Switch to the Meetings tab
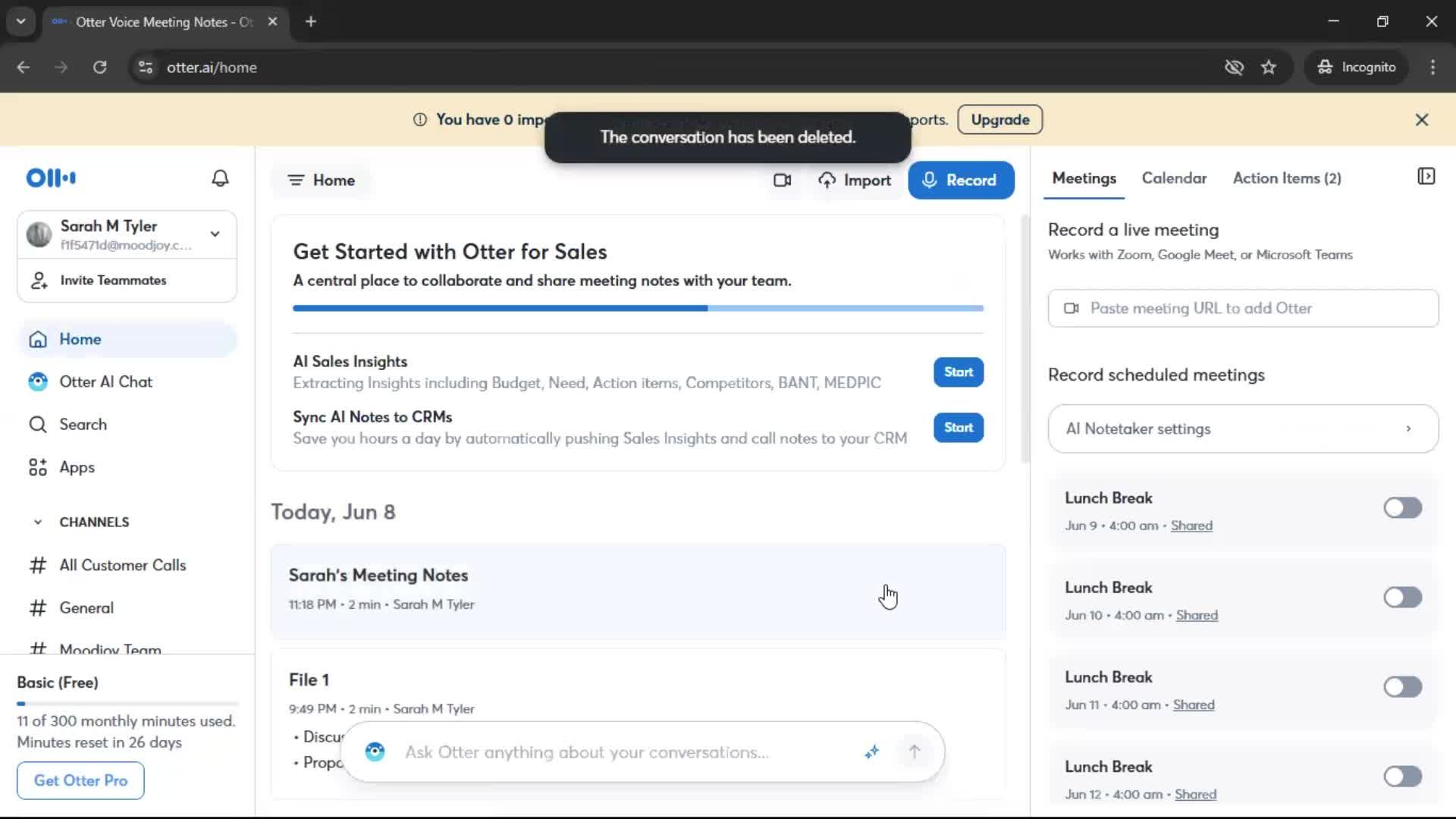1456x819 pixels. click(x=1084, y=178)
